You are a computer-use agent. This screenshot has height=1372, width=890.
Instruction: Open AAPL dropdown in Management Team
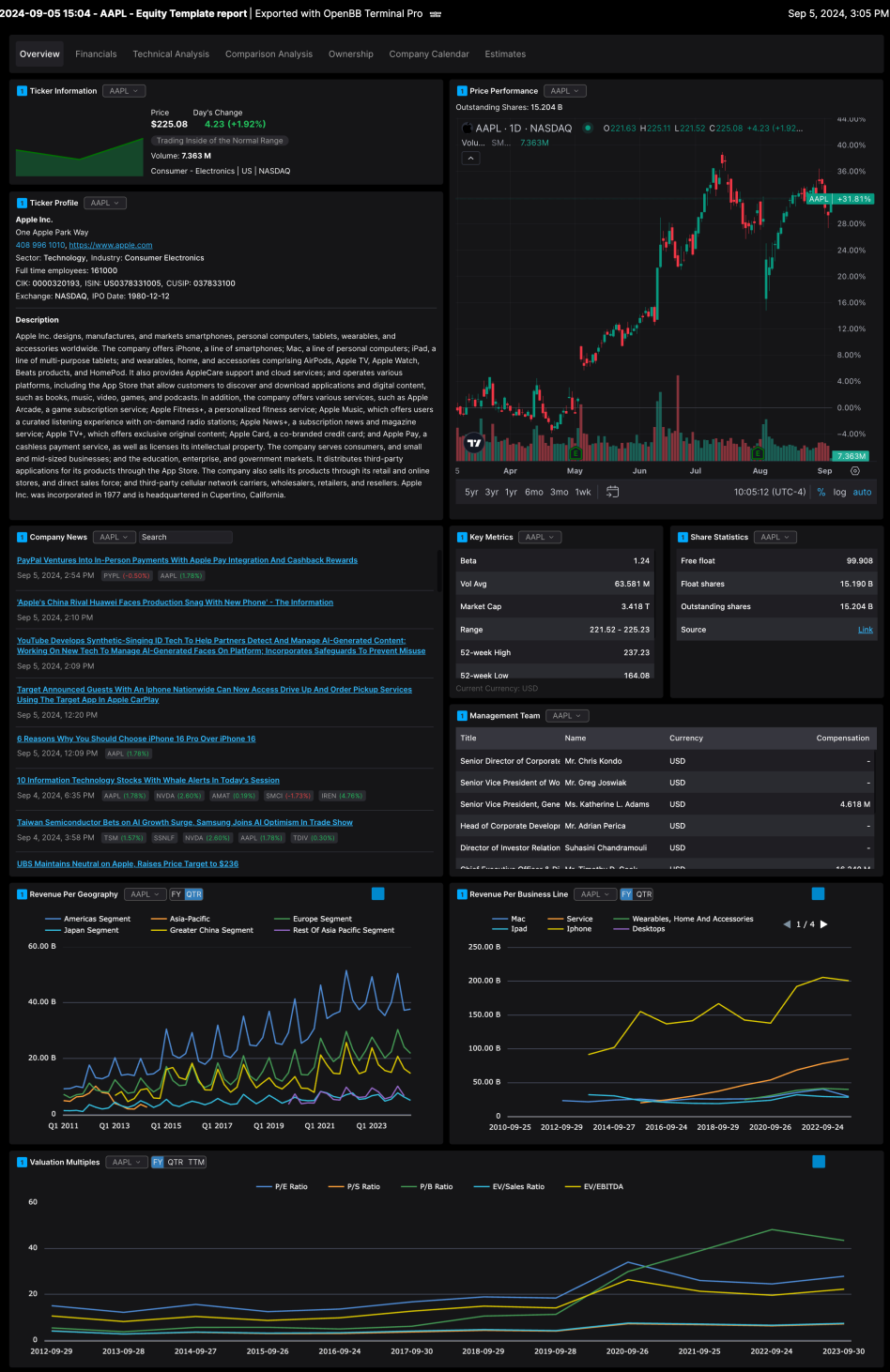(567, 716)
